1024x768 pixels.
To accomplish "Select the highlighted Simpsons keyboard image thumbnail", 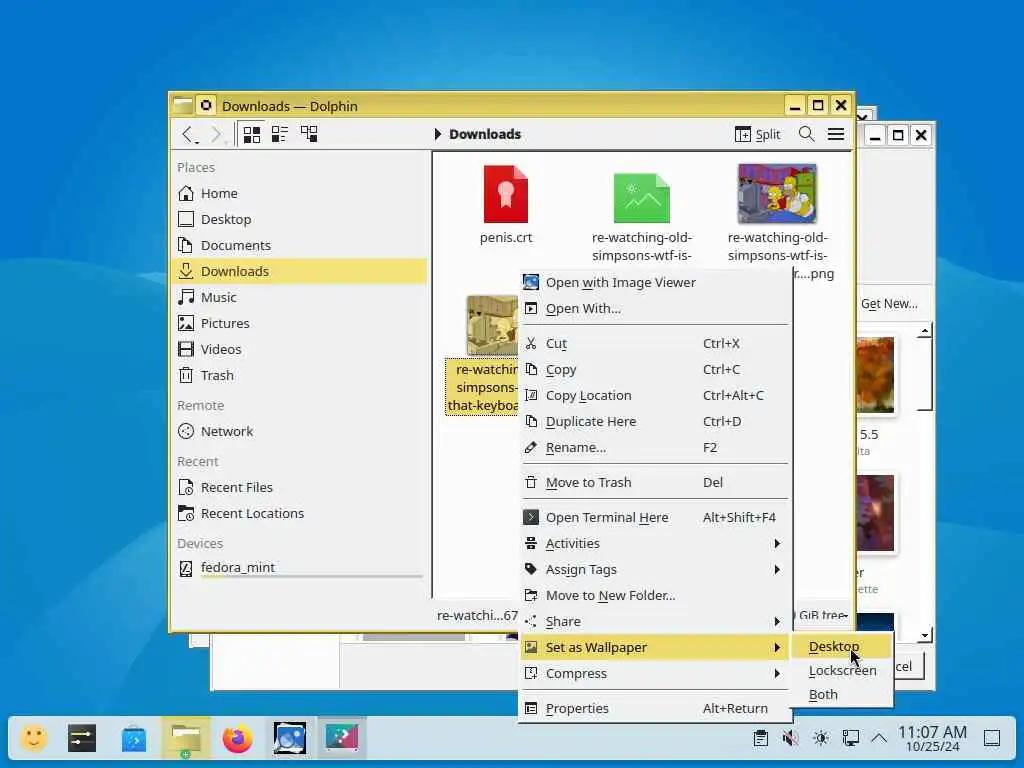I will (x=492, y=325).
